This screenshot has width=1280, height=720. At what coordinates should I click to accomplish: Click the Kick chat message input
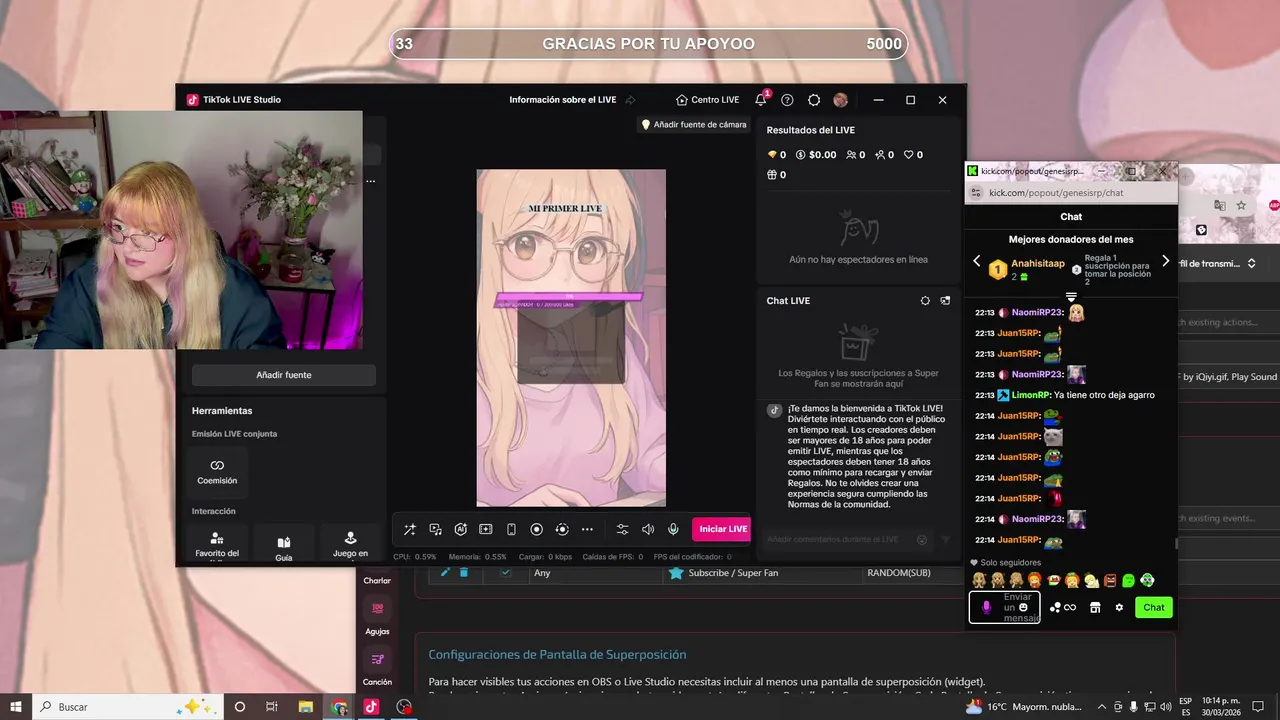point(1005,607)
